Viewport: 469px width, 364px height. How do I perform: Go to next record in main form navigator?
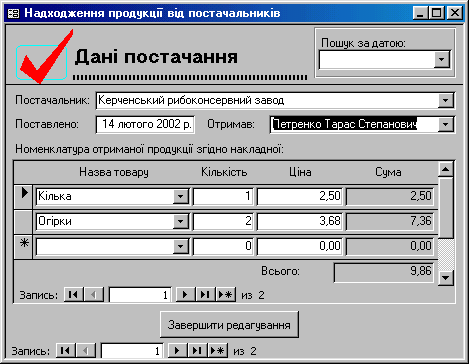177,351
